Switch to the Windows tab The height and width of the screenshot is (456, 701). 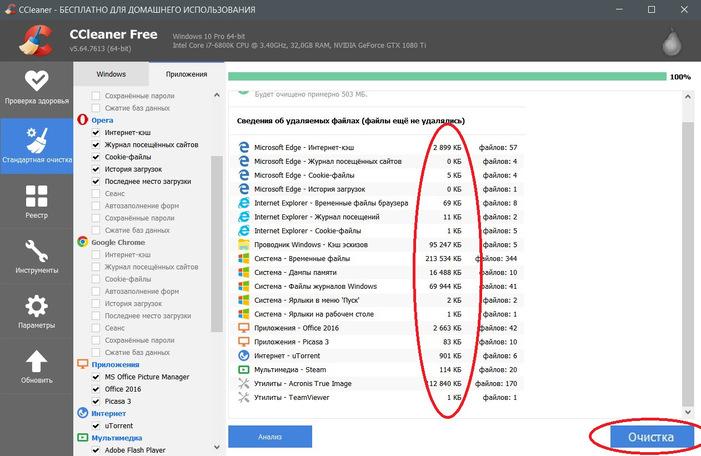tap(111, 74)
